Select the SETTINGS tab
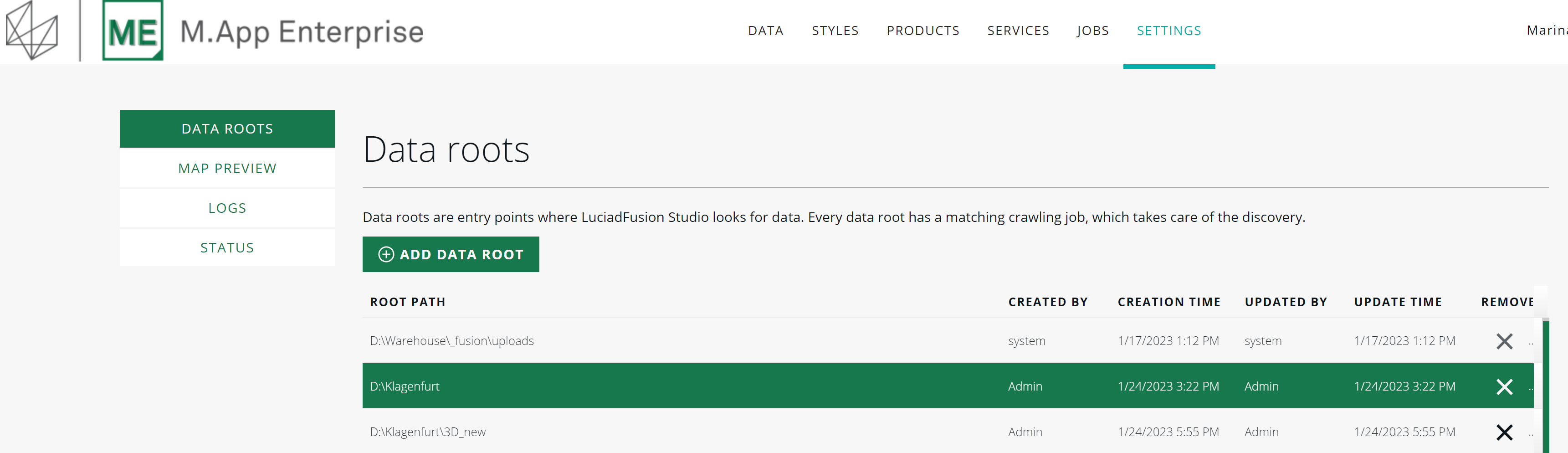 coord(1168,31)
